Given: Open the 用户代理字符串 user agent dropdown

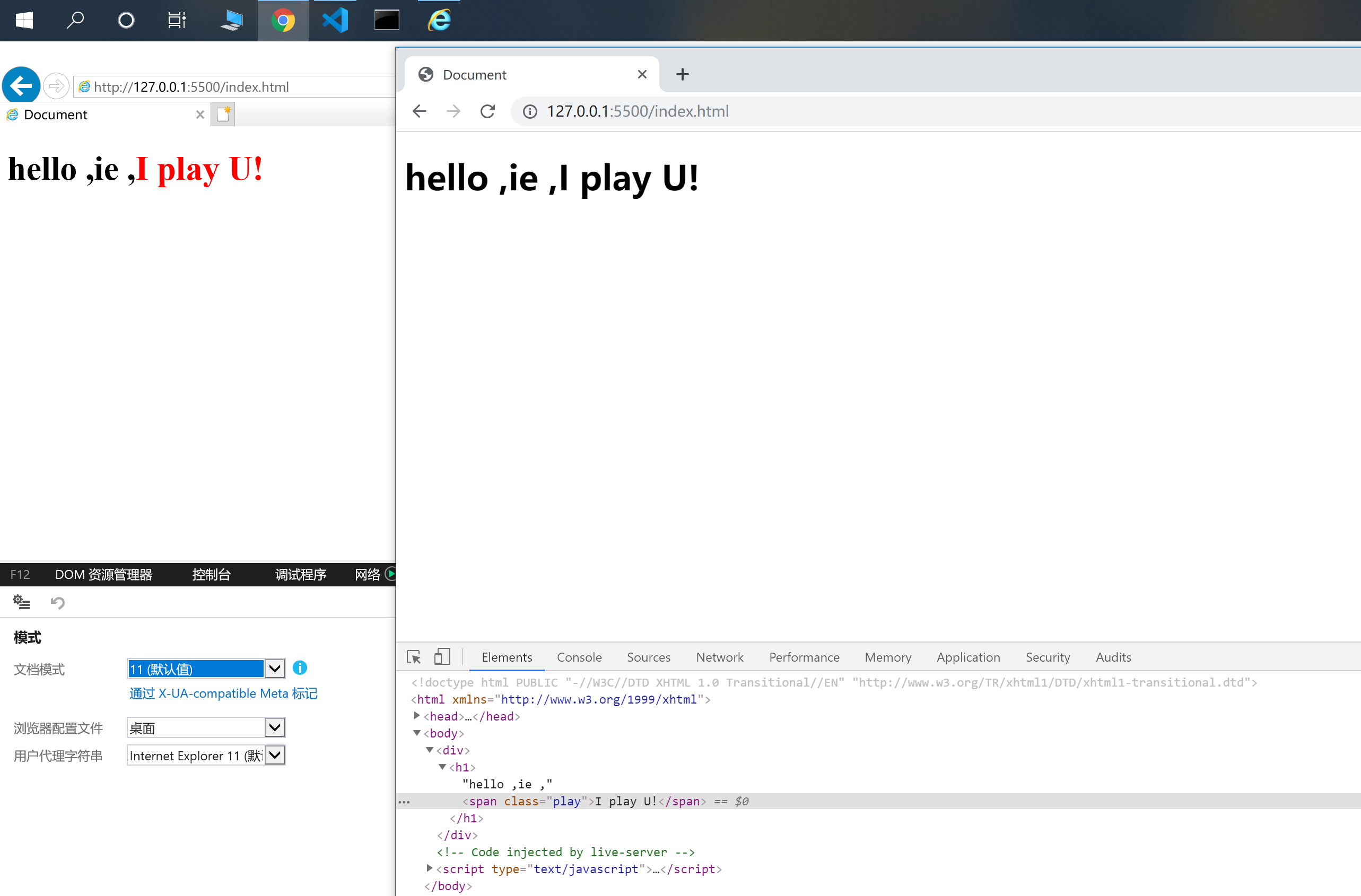Looking at the screenshot, I should click(x=275, y=755).
